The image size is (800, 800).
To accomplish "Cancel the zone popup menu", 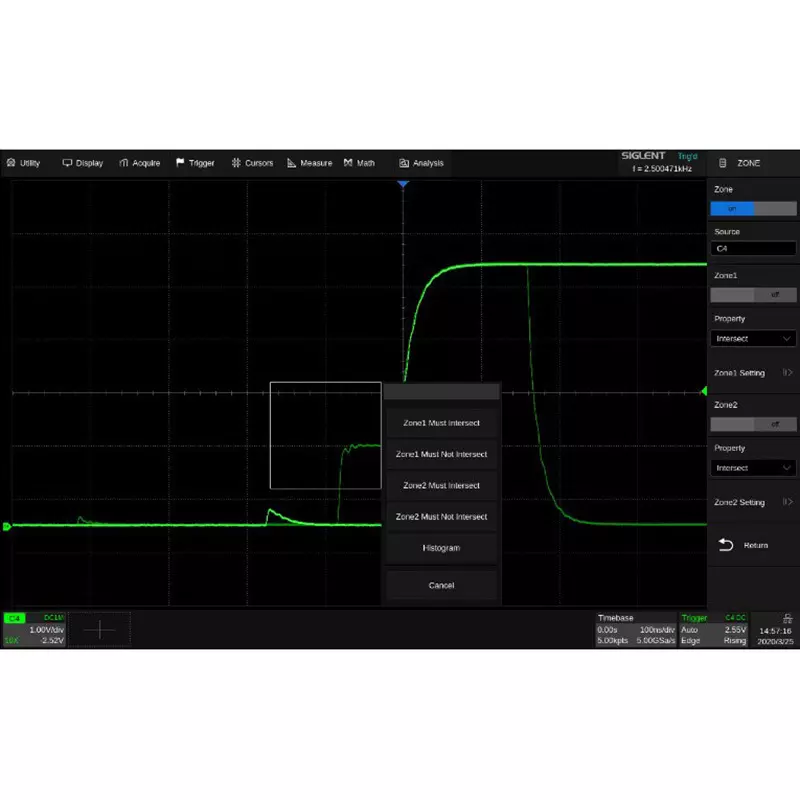I will [441, 585].
